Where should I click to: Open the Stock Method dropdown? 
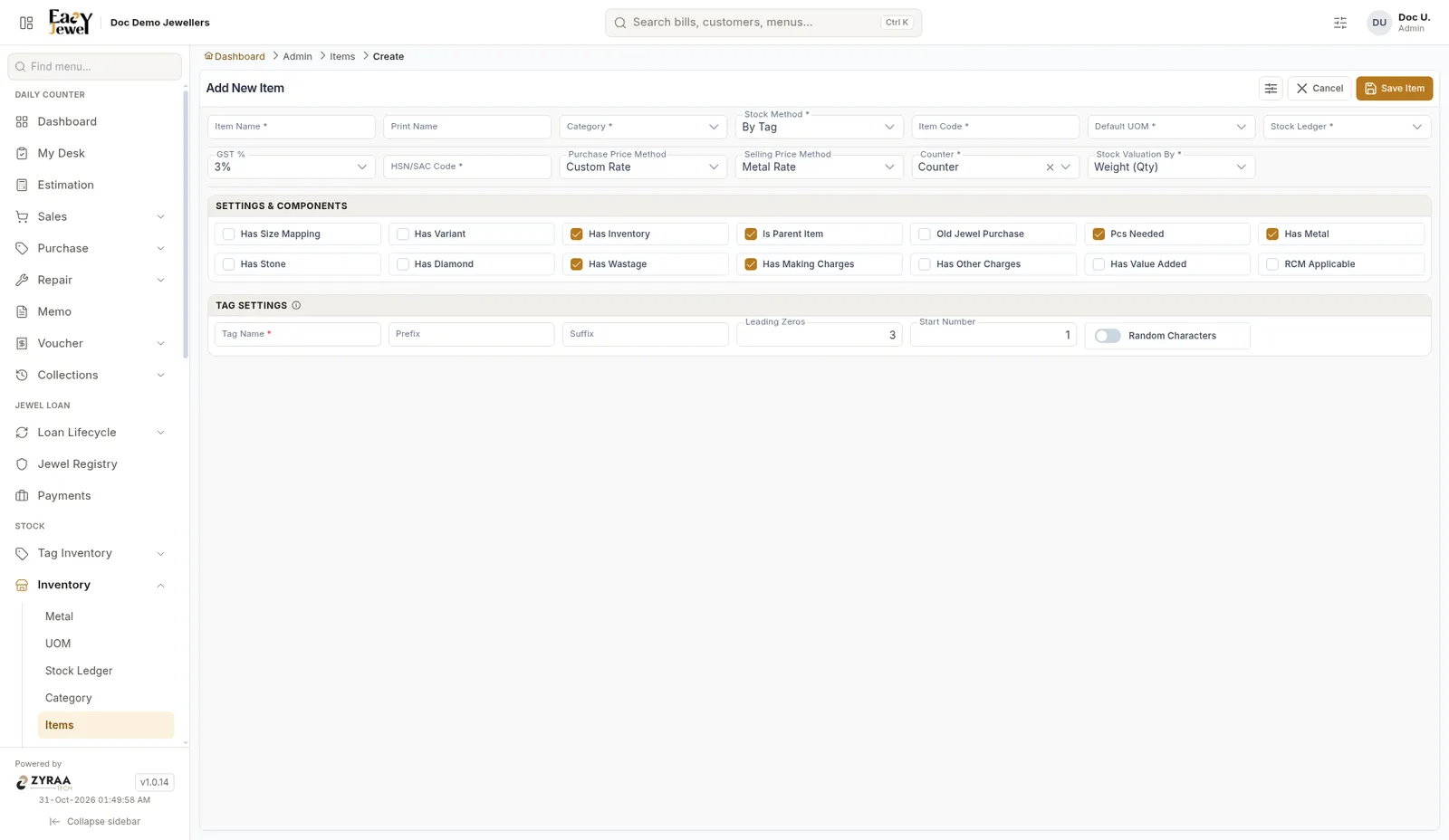819,127
